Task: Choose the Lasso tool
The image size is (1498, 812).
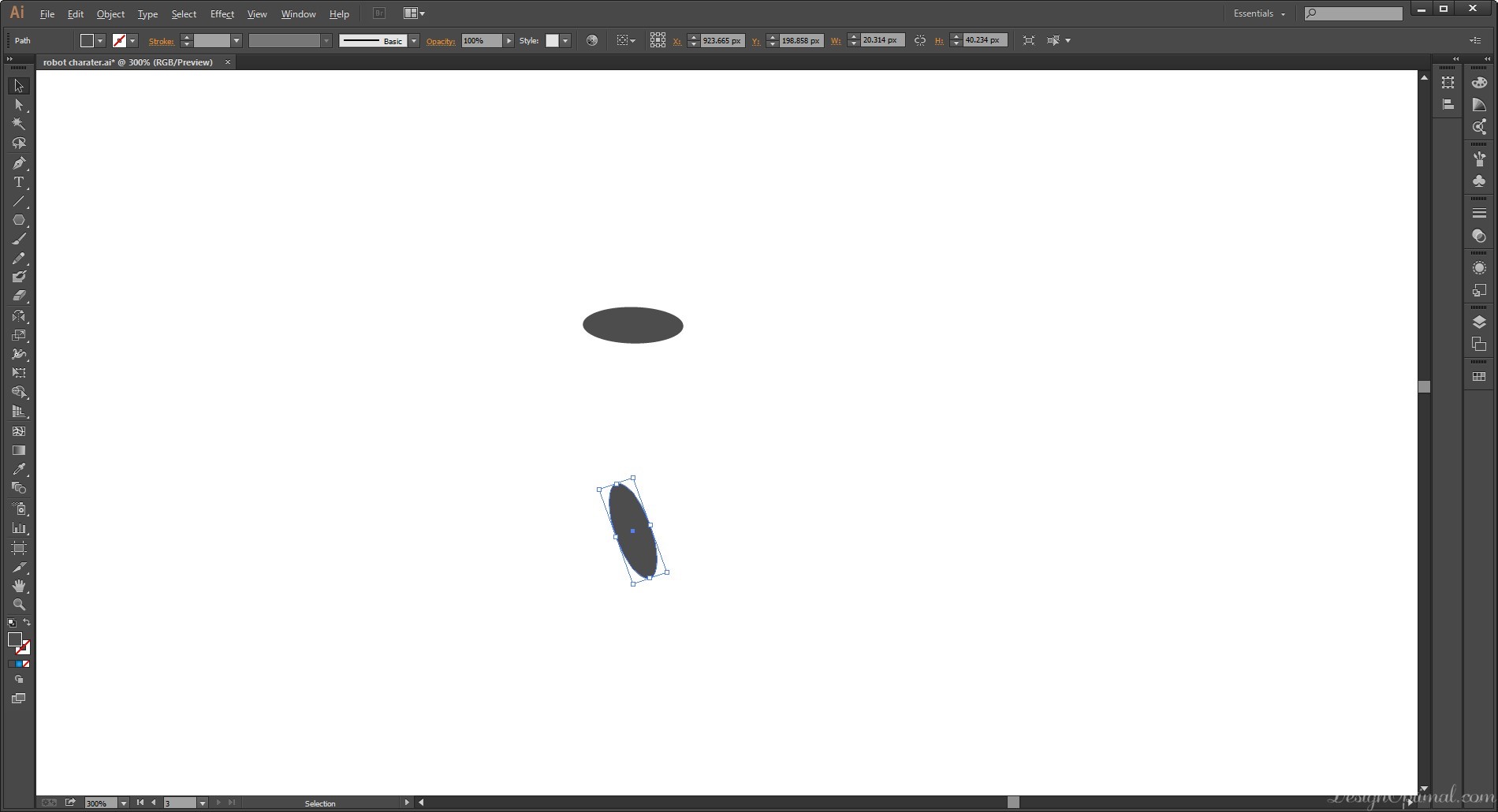Action: 19,143
